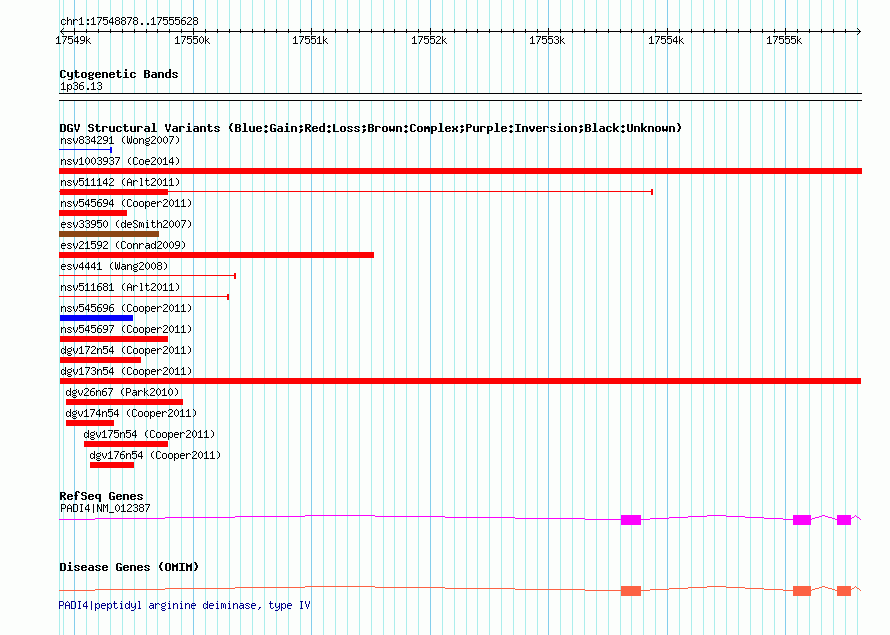Open the nsv545696 (Cooper2011) label
The height and width of the screenshot is (635, 890).
[126, 308]
